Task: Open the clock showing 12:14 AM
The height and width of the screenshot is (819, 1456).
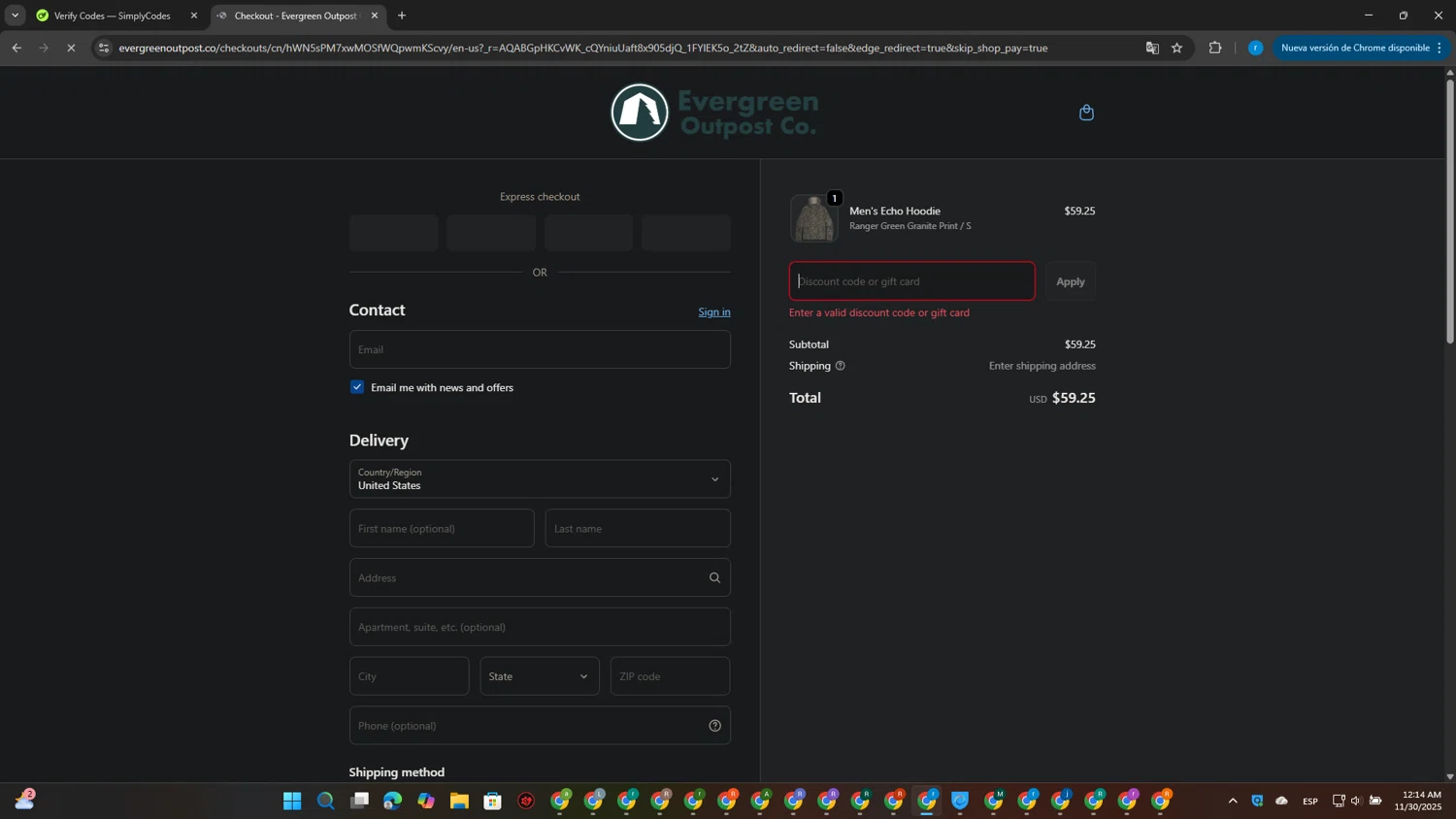Action: click(1418, 801)
